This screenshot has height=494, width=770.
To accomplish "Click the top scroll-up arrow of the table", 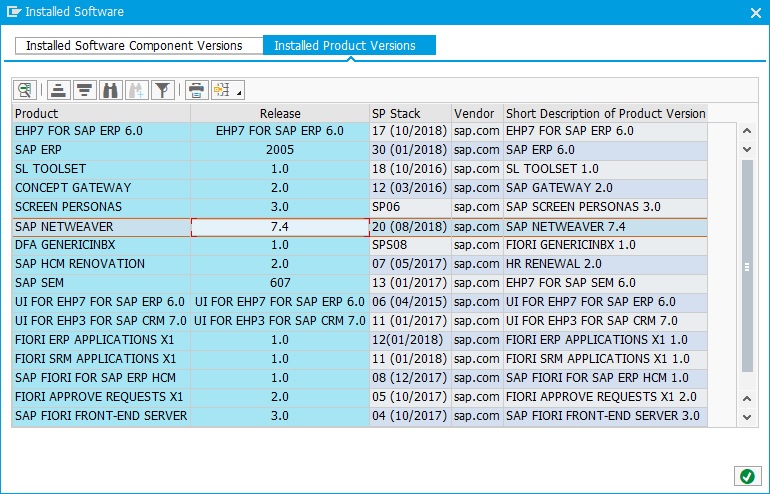I will [x=747, y=131].
